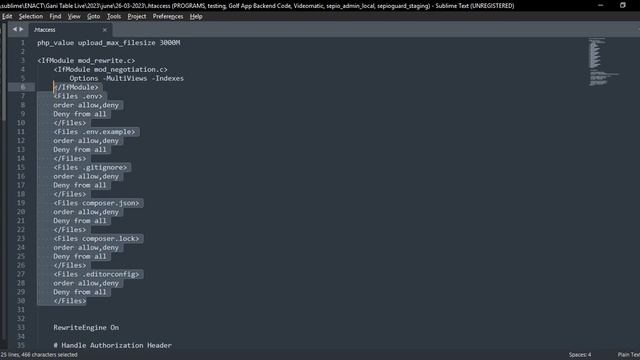Click the selection status text
Screen dimensions: 640x360
pyautogui.click(x=39, y=355)
